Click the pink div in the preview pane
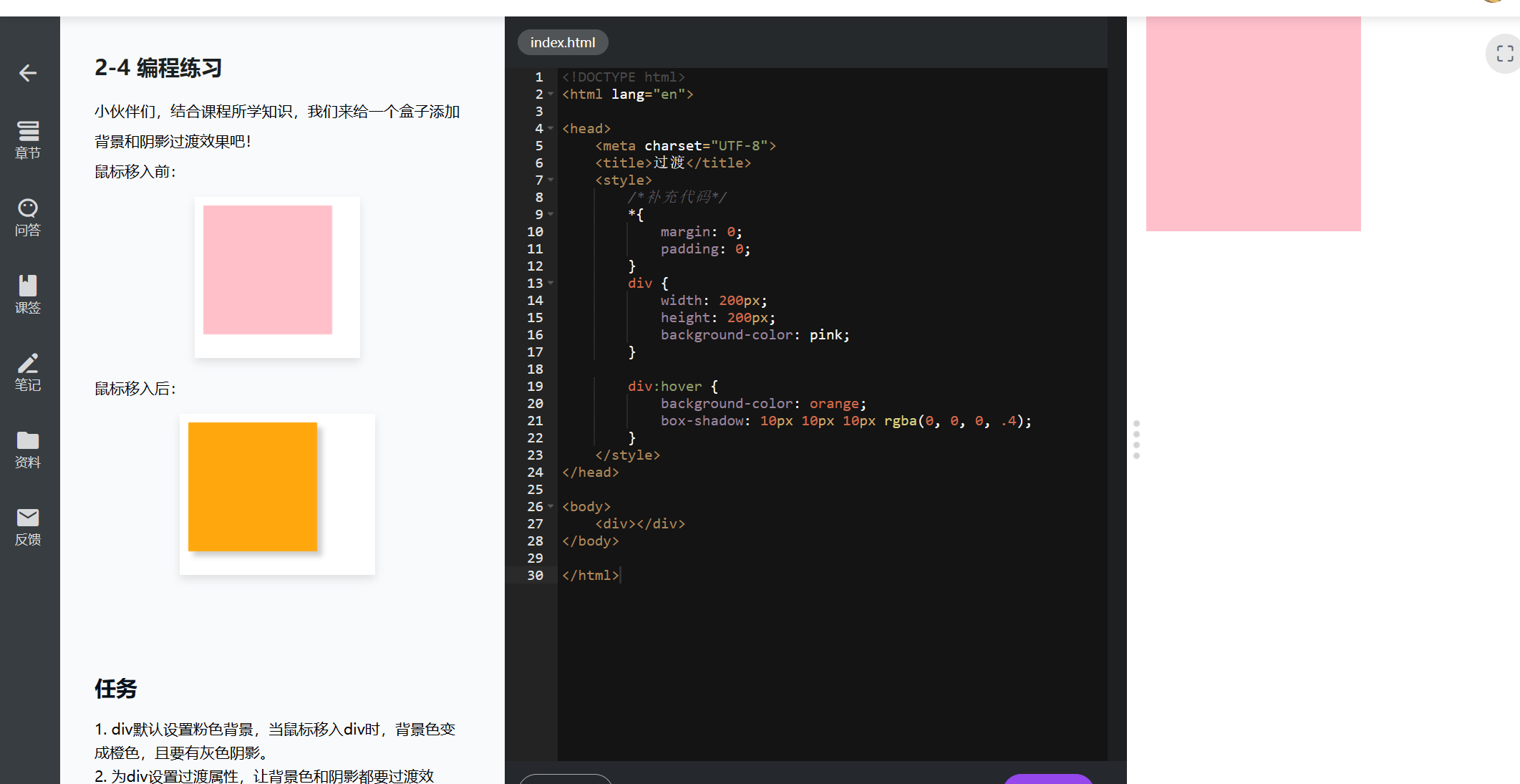Image resolution: width=1520 pixels, height=784 pixels. 1253,123
